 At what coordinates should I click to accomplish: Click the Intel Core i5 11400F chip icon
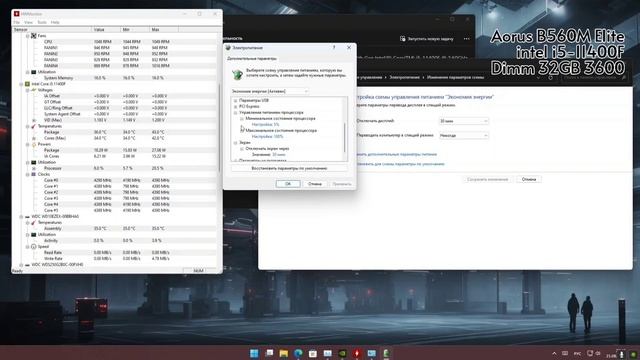(27, 84)
